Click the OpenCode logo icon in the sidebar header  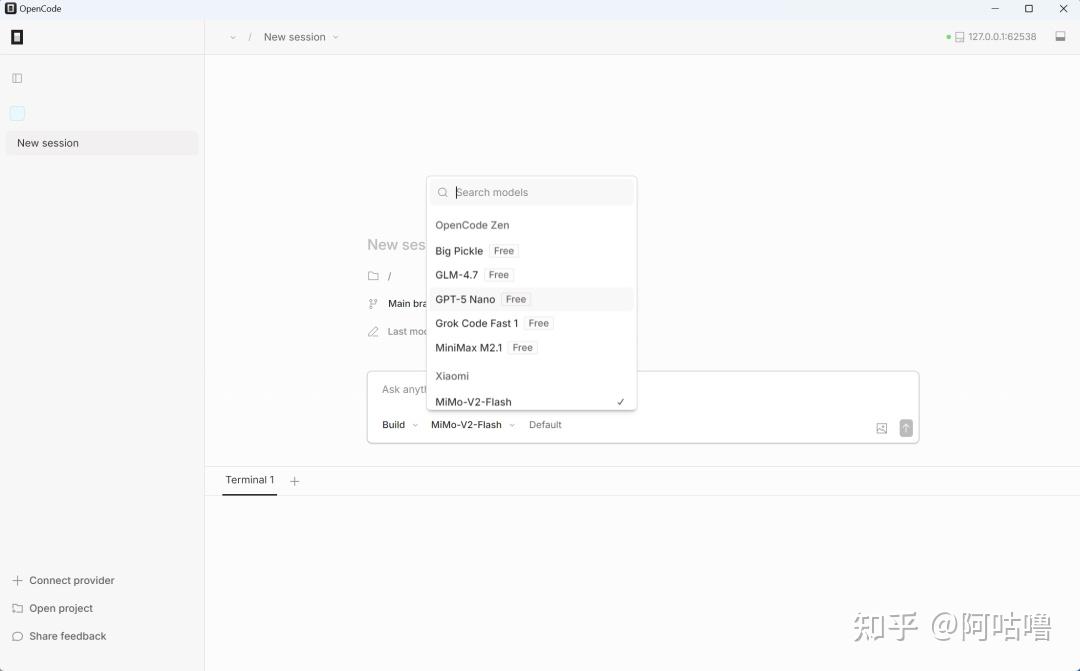coord(17,37)
